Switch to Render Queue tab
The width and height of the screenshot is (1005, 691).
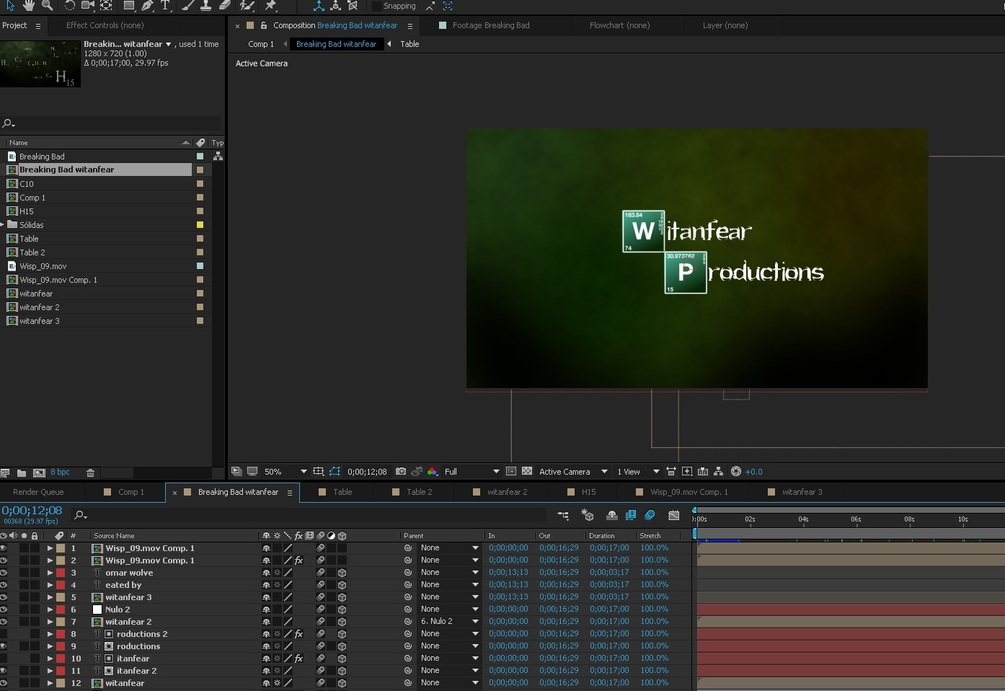coord(38,492)
